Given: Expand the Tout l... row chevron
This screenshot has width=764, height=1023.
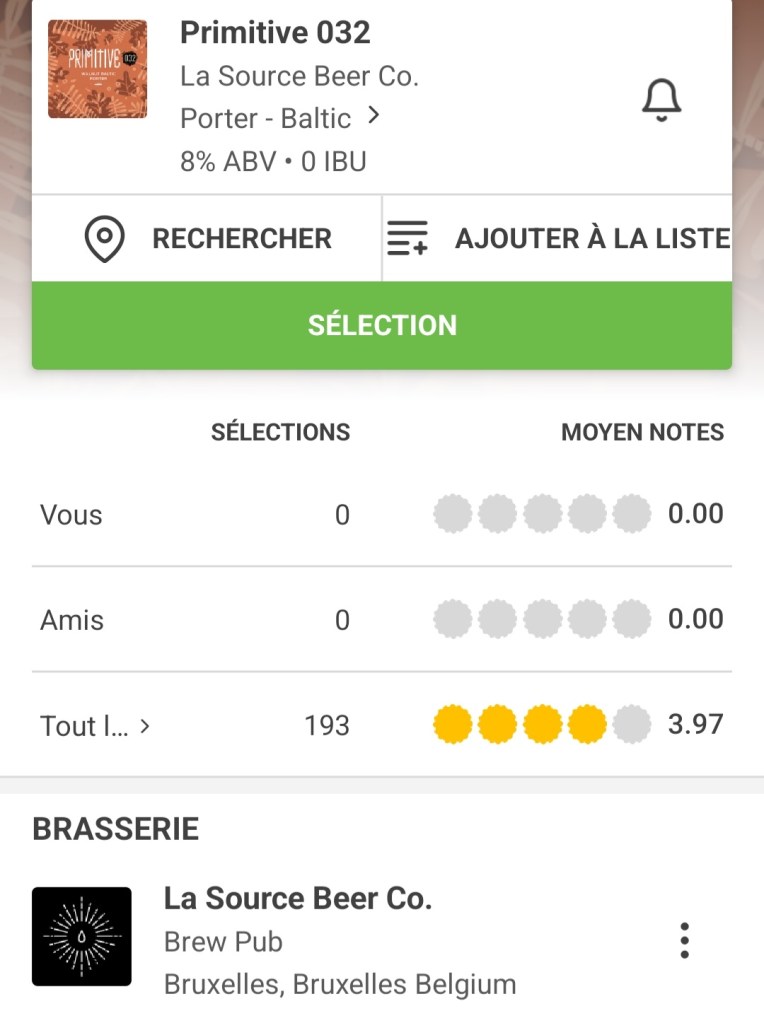Looking at the screenshot, I should (145, 726).
